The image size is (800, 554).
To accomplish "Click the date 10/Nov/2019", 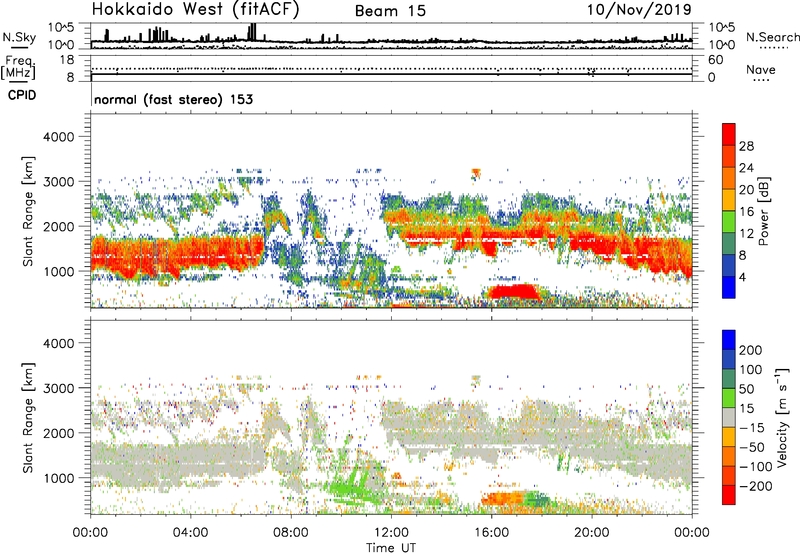I will [639, 9].
